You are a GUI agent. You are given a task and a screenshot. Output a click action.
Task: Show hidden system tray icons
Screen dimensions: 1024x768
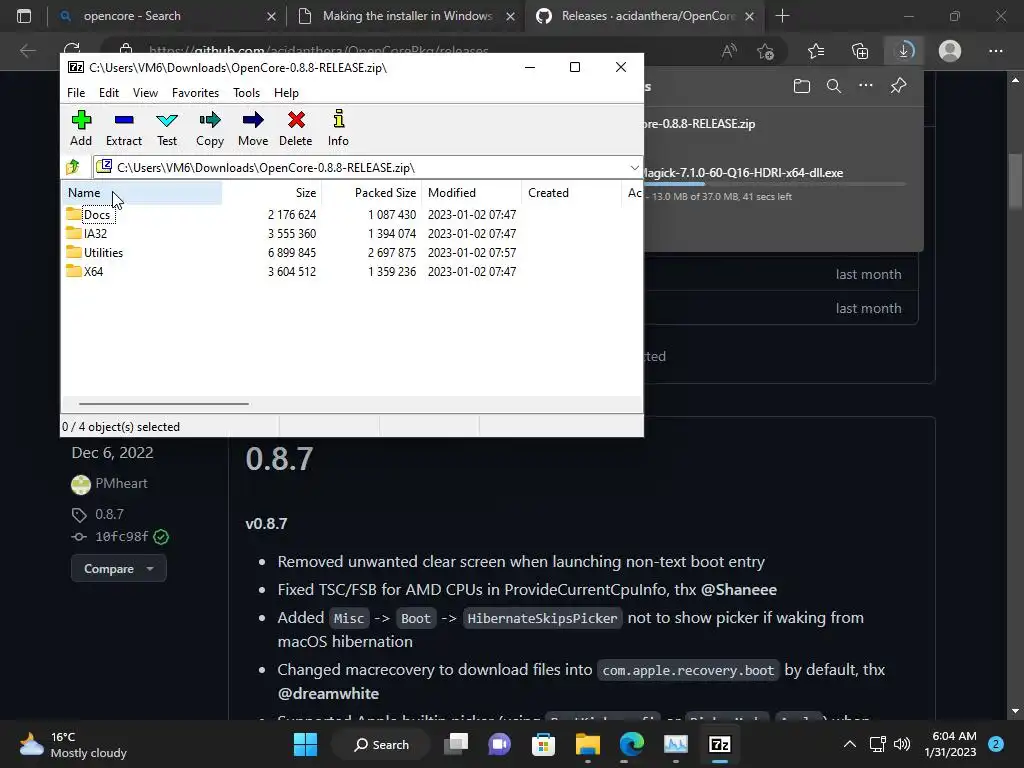point(850,744)
